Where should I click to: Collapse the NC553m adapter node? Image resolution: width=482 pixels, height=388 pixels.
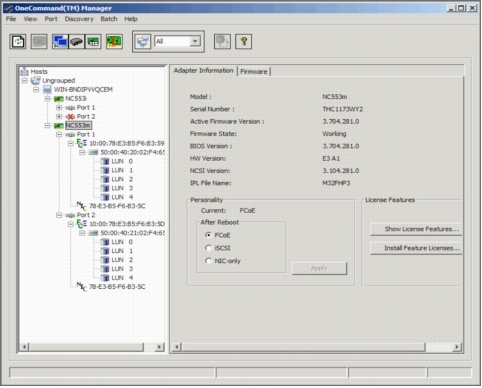point(48,126)
